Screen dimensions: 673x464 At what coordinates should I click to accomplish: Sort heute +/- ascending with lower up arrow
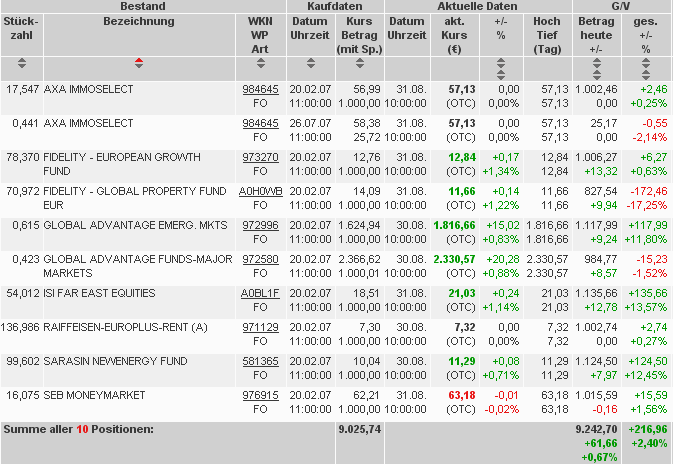[597, 72]
